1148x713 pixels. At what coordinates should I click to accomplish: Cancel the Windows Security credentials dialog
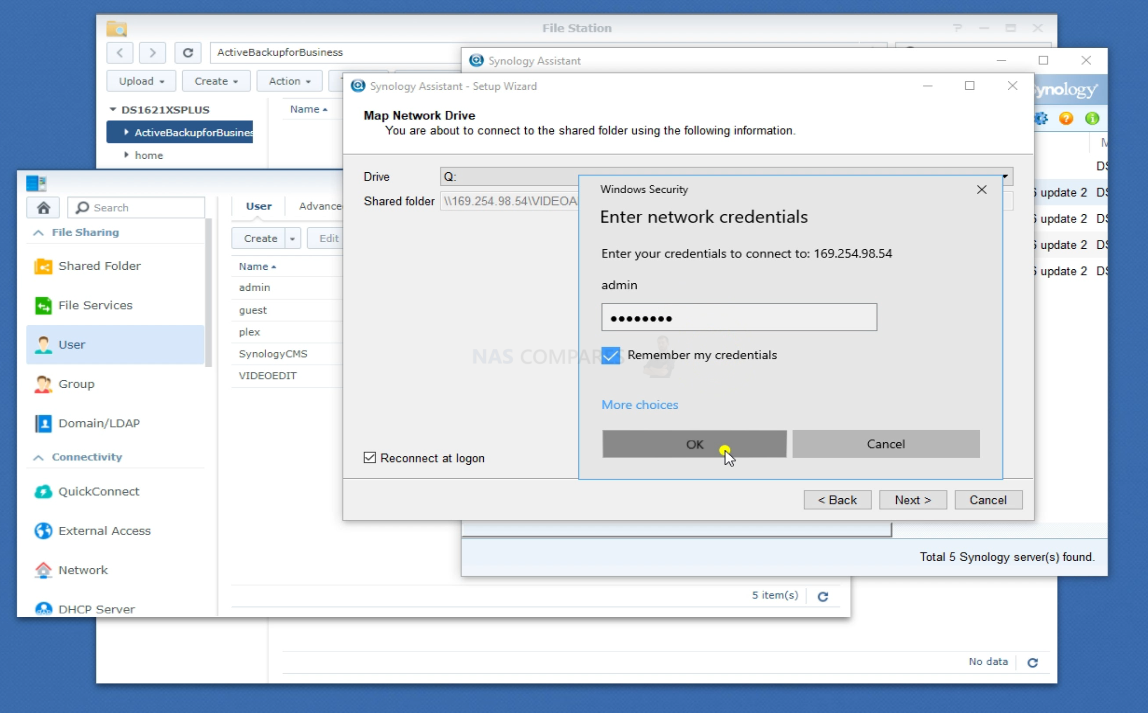pos(886,444)
